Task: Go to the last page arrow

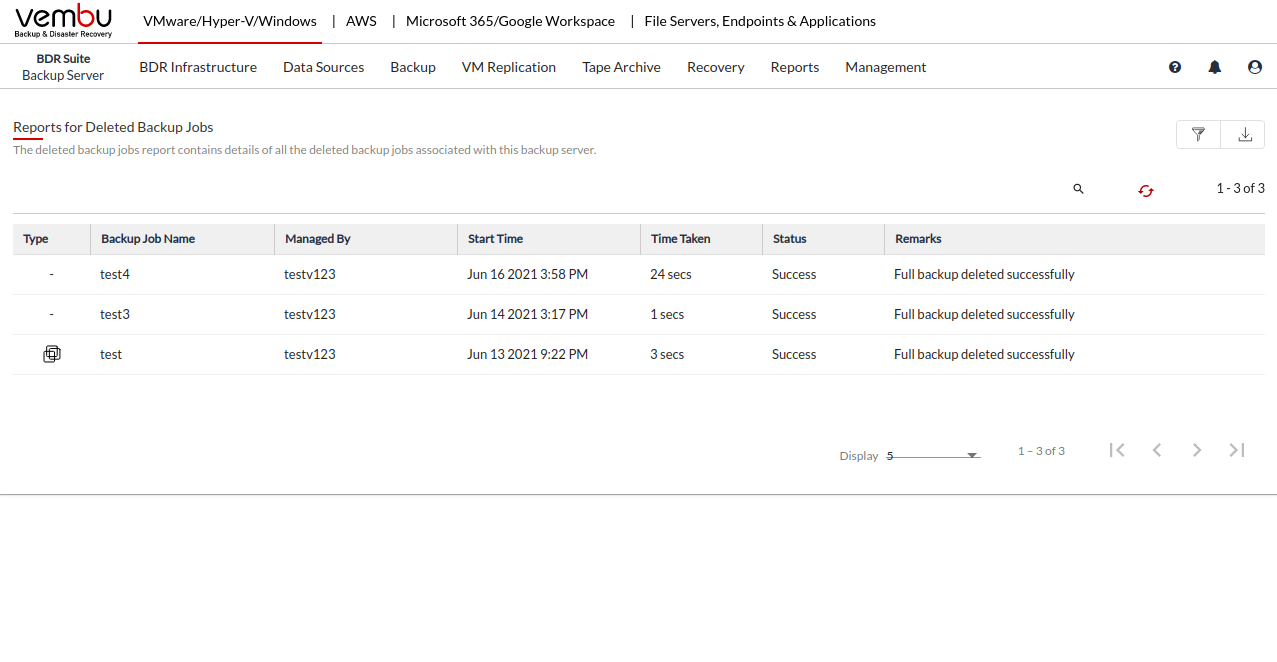Action: click(1237, 450)
